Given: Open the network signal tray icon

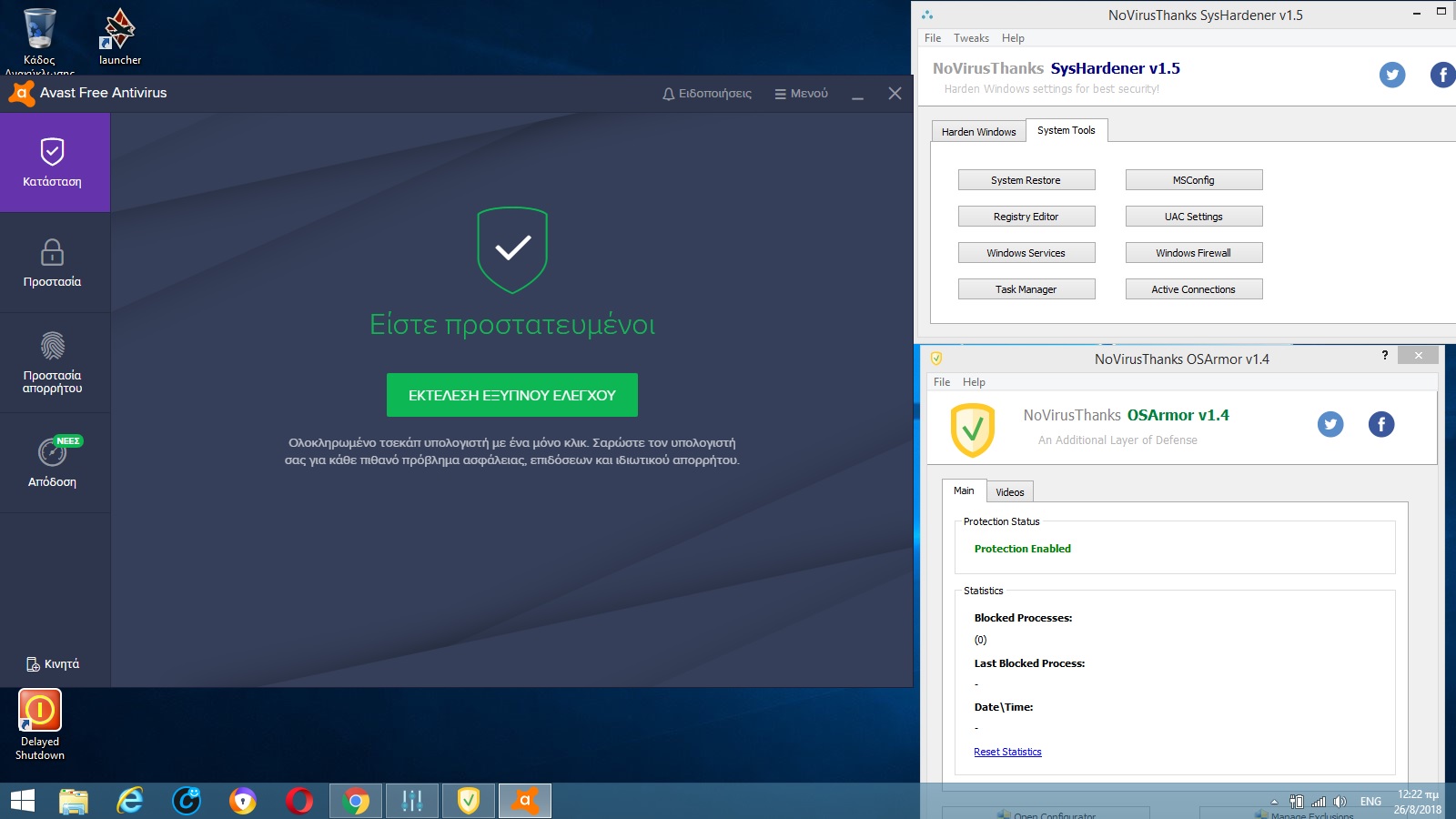Looking at the screenshot, I should (x=1319, y=802).
